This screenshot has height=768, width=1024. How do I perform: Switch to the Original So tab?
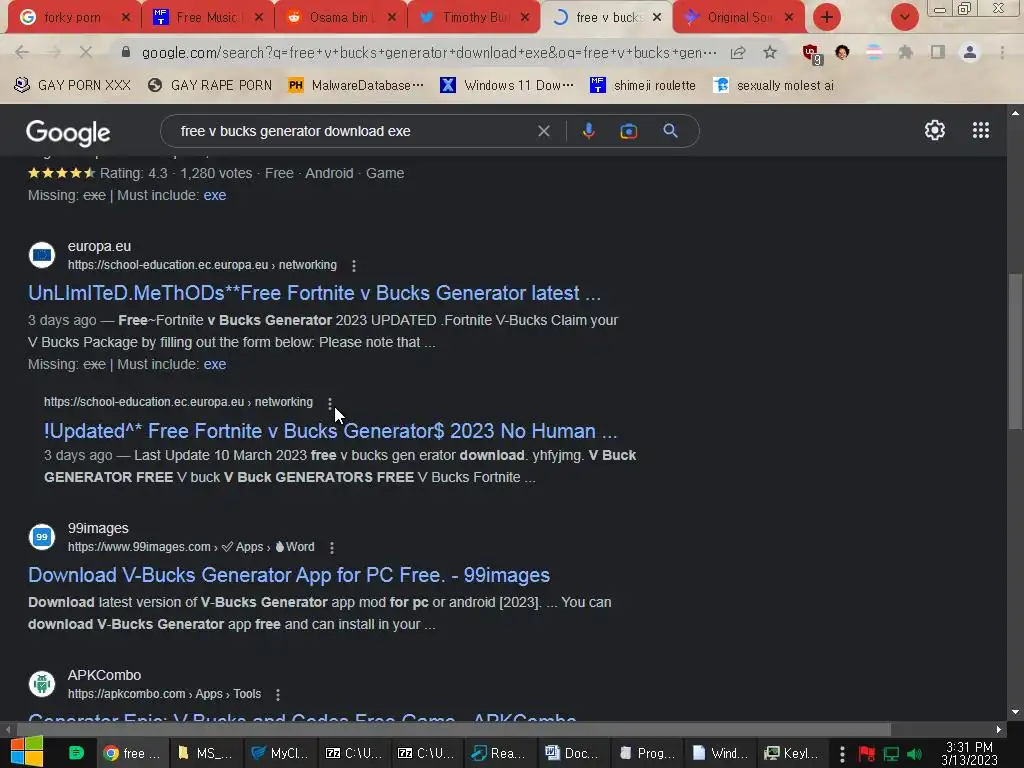click(739, 17)
